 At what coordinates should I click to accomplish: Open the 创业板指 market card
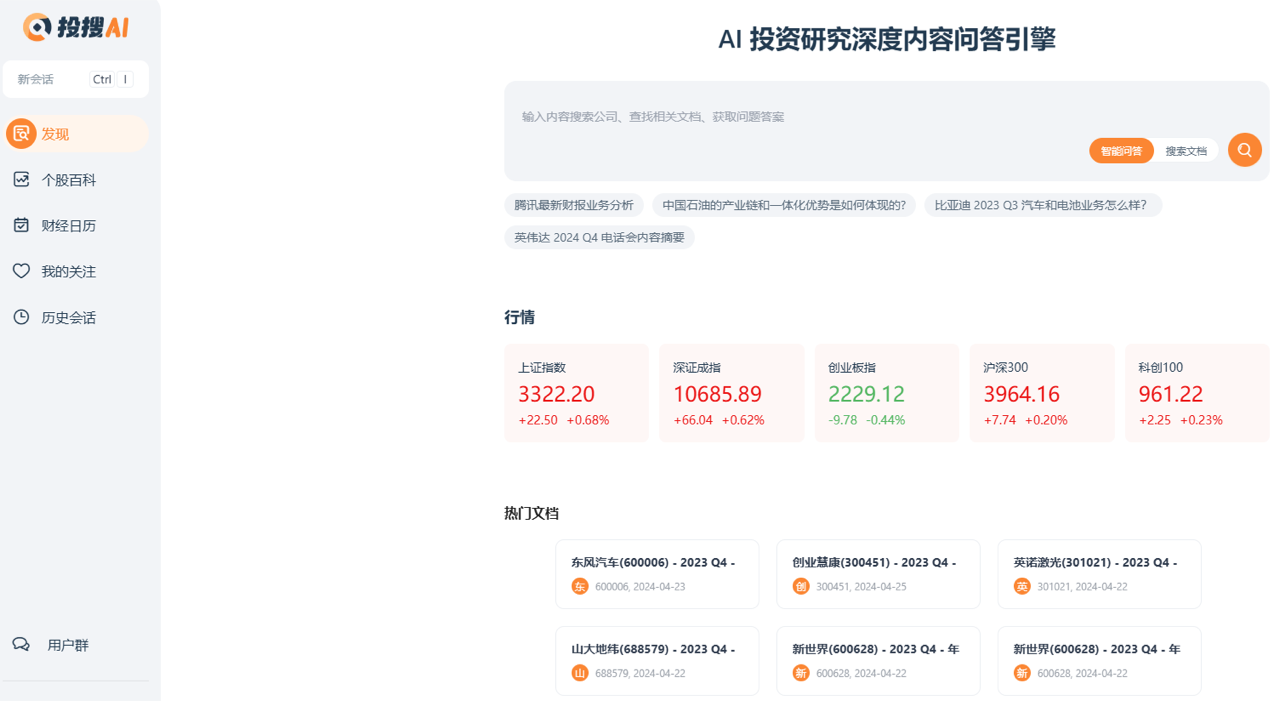click(886, 393)
